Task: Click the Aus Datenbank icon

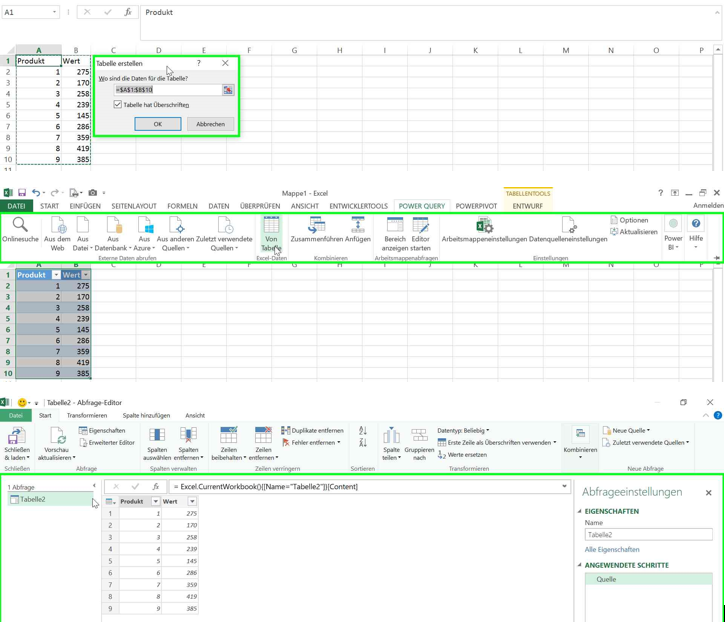Action: [114, 225]
